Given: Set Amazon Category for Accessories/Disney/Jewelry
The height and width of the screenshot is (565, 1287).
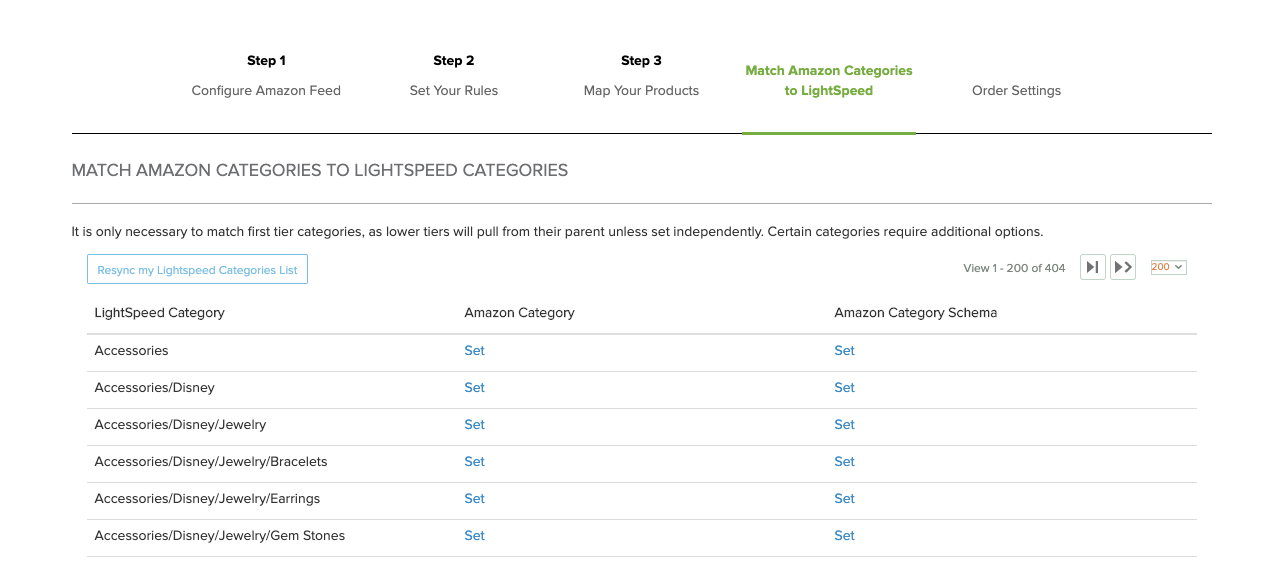Looking at the screenshot, I should (474, 425).
